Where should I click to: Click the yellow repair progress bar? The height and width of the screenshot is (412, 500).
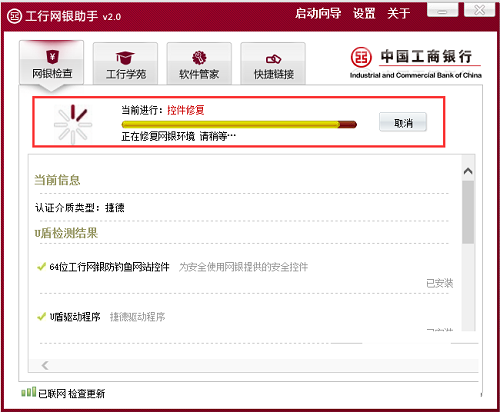239,125
